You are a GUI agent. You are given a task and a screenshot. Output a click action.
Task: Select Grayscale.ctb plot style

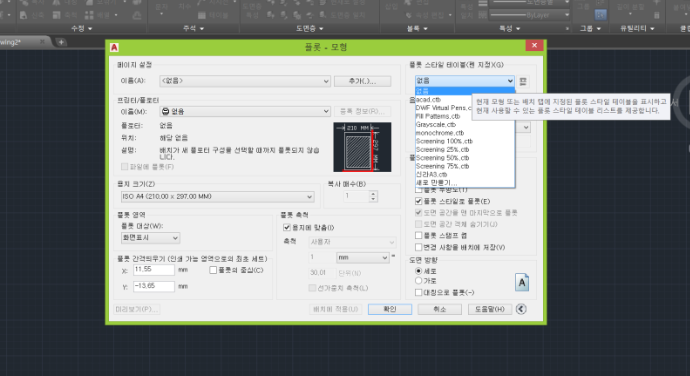point(465,125)
